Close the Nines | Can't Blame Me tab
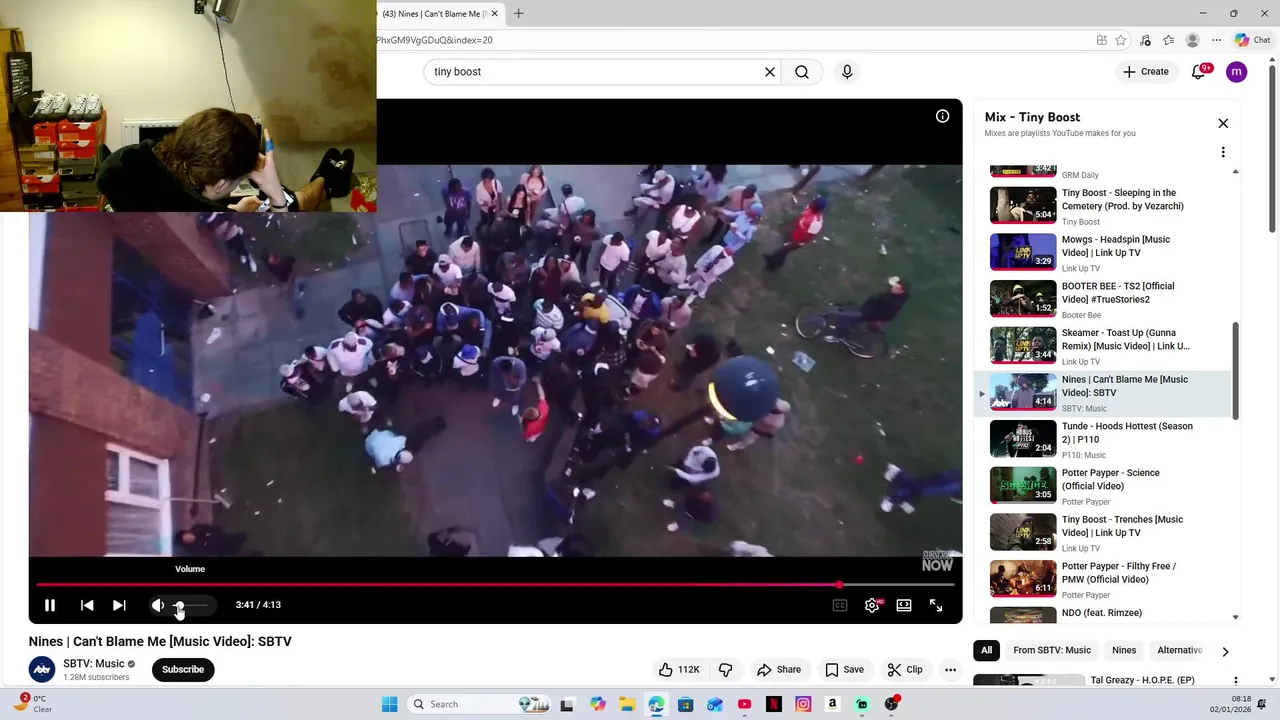The height and width of the screenshot is (720, 1280). pos(494,14)
